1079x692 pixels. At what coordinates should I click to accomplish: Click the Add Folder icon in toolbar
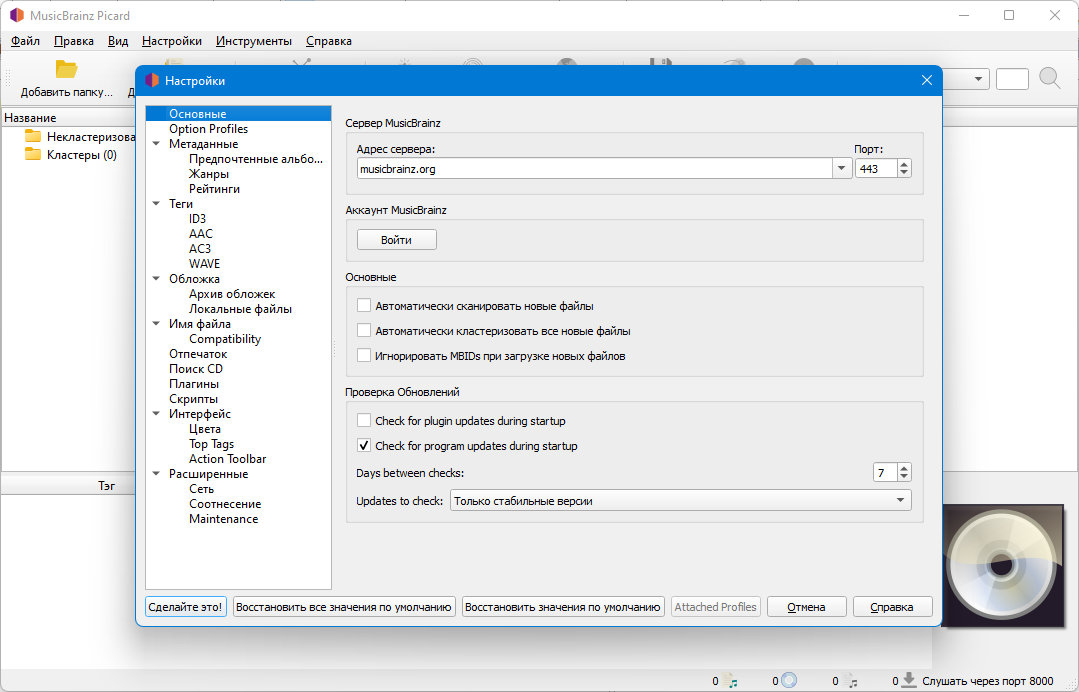[x=66, y=69]
